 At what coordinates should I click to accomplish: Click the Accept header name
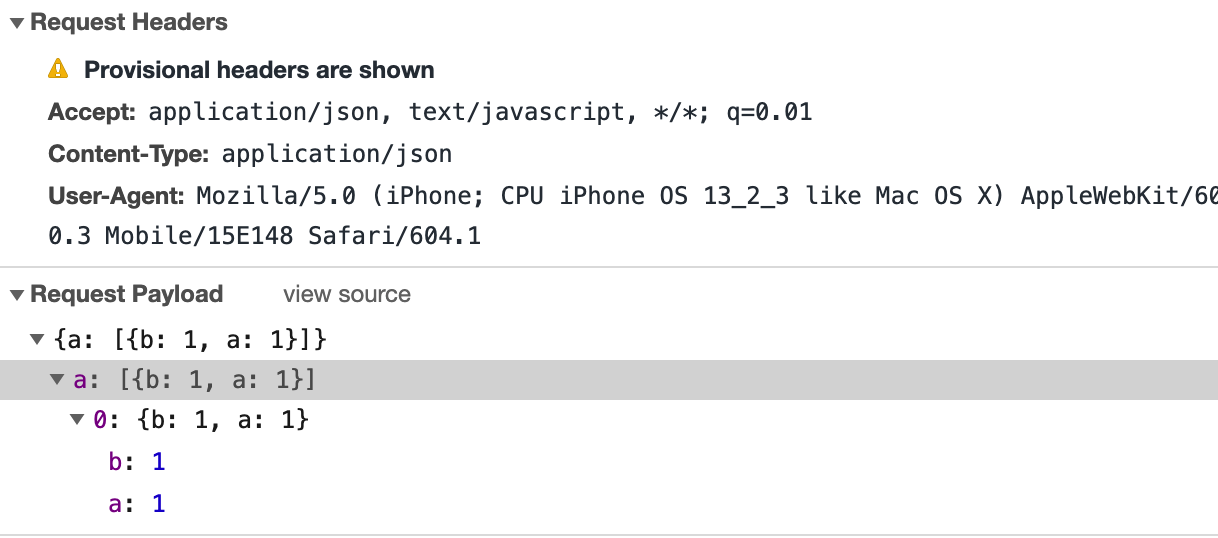pyautogui.click(x=92, y=112)
